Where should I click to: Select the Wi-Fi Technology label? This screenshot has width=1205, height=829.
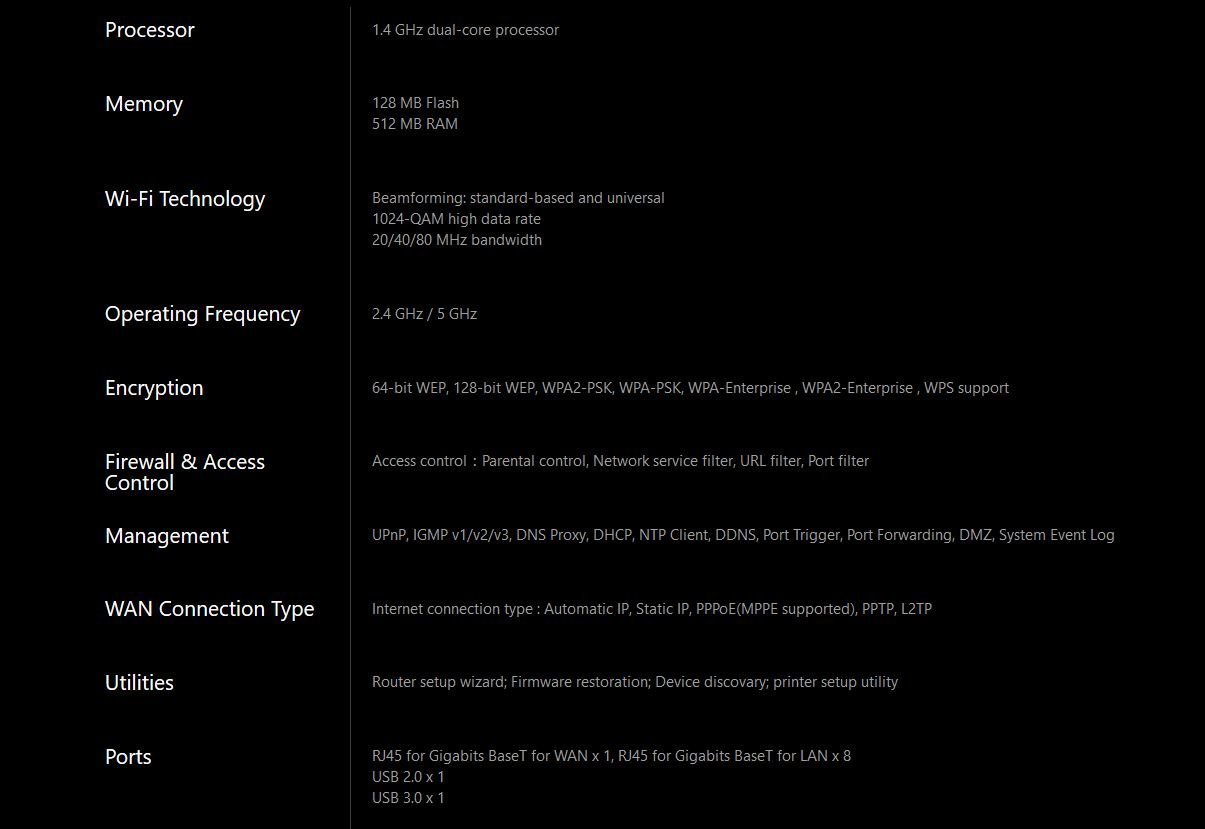(185, 199)
